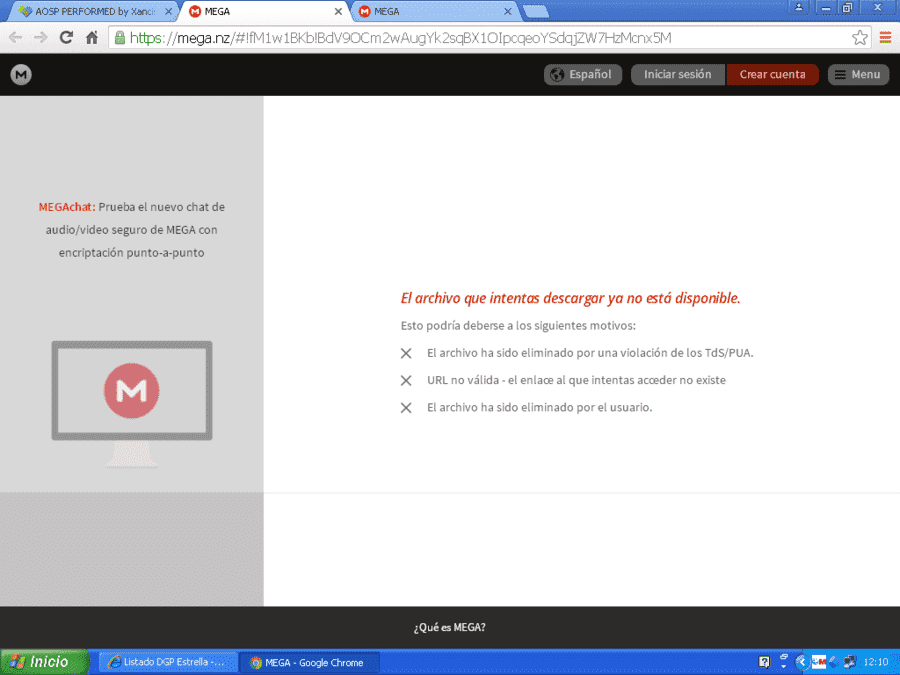This screenshot has height=675, width=900.
Task: Expand the MEGA Menu button
Action: (858, 75)
